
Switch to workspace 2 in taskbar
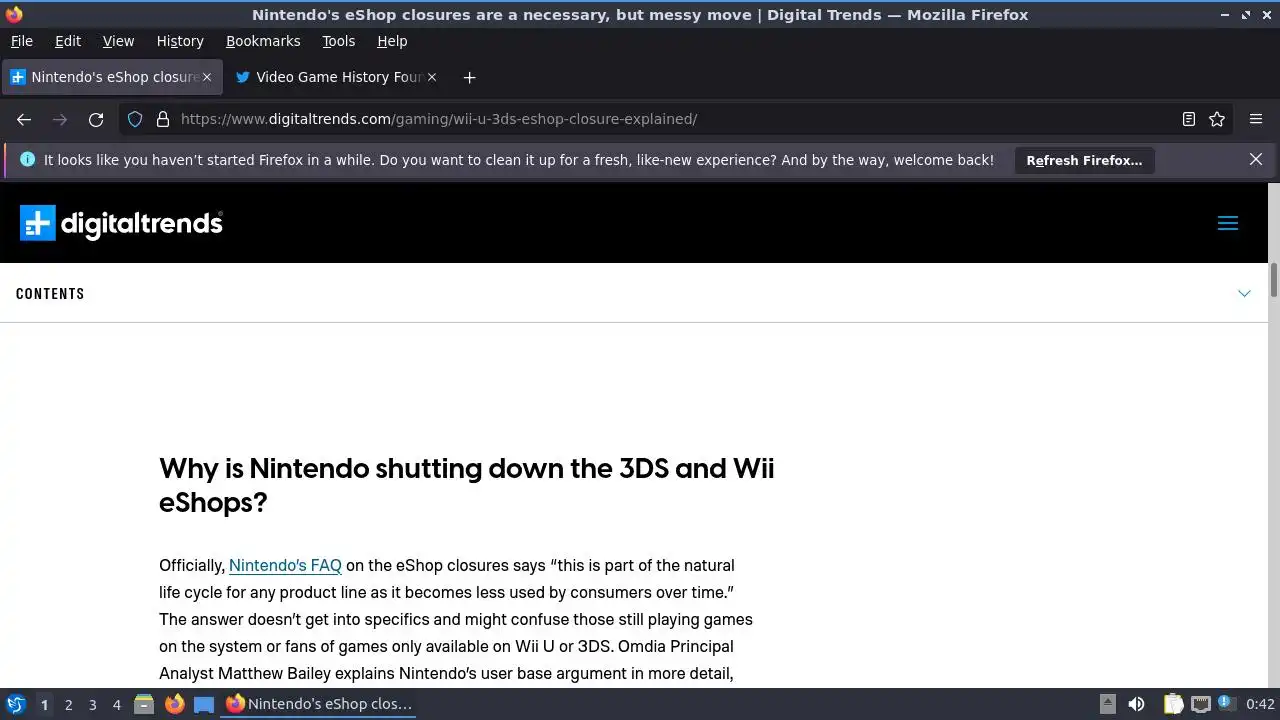(x=68, y=704)
